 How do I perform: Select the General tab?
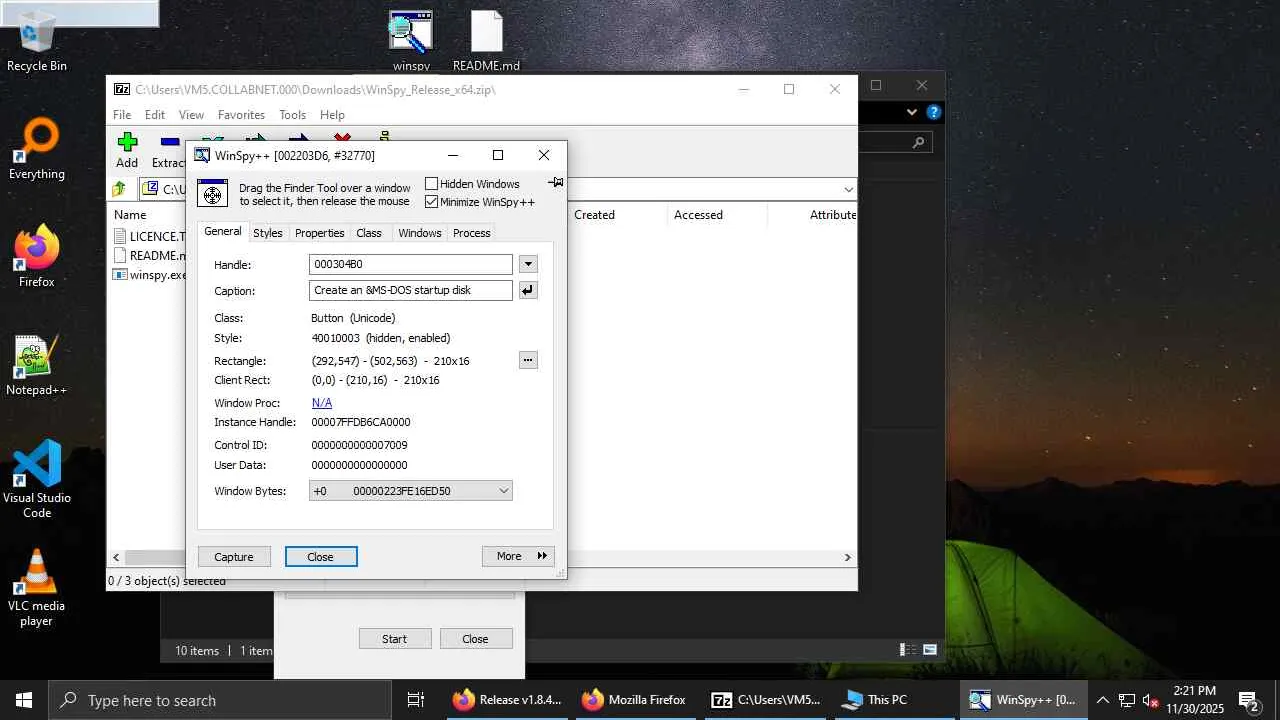pyautogui.click(x=223, y=232)
